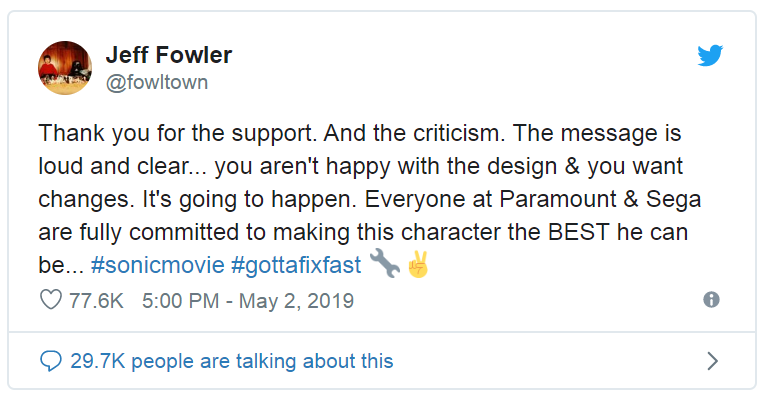Viewport: 767px width, 398px height.
Task: Expand the conversation with the right chevron
Action: coord(713,361)
